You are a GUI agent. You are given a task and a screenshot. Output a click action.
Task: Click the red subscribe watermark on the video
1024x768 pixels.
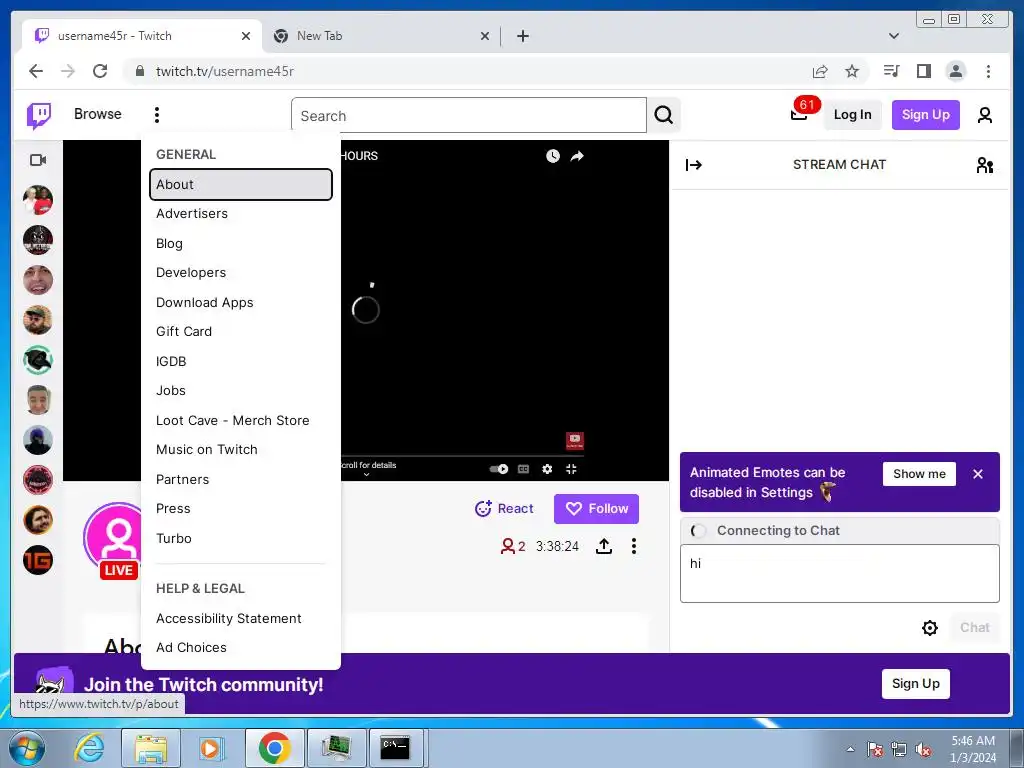(575, 441)
